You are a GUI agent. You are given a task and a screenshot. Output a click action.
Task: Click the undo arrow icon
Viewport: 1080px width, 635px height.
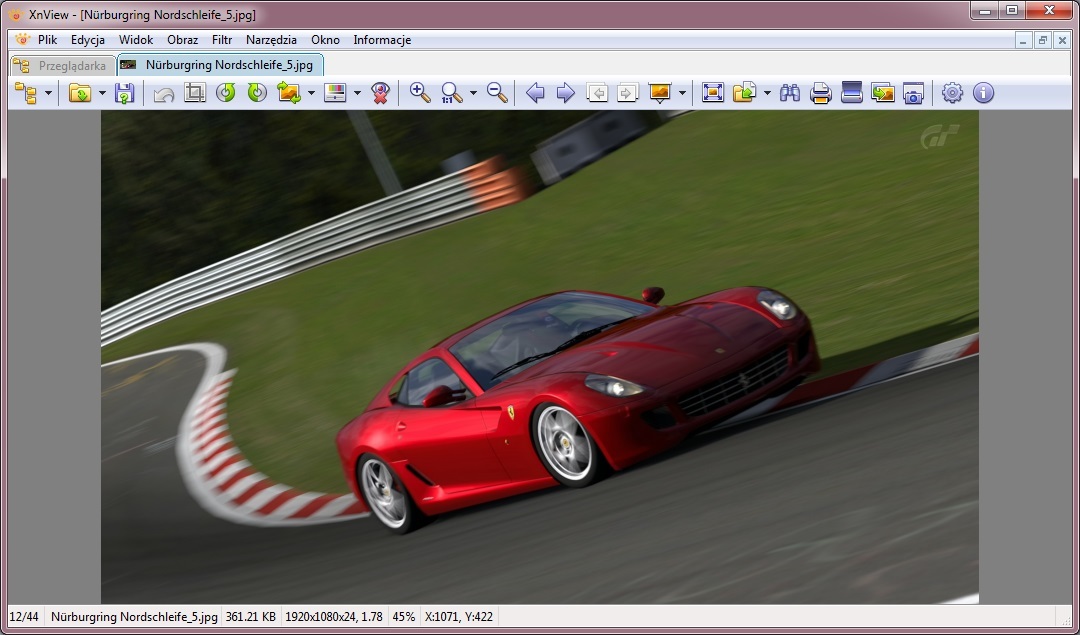point(164,93)
